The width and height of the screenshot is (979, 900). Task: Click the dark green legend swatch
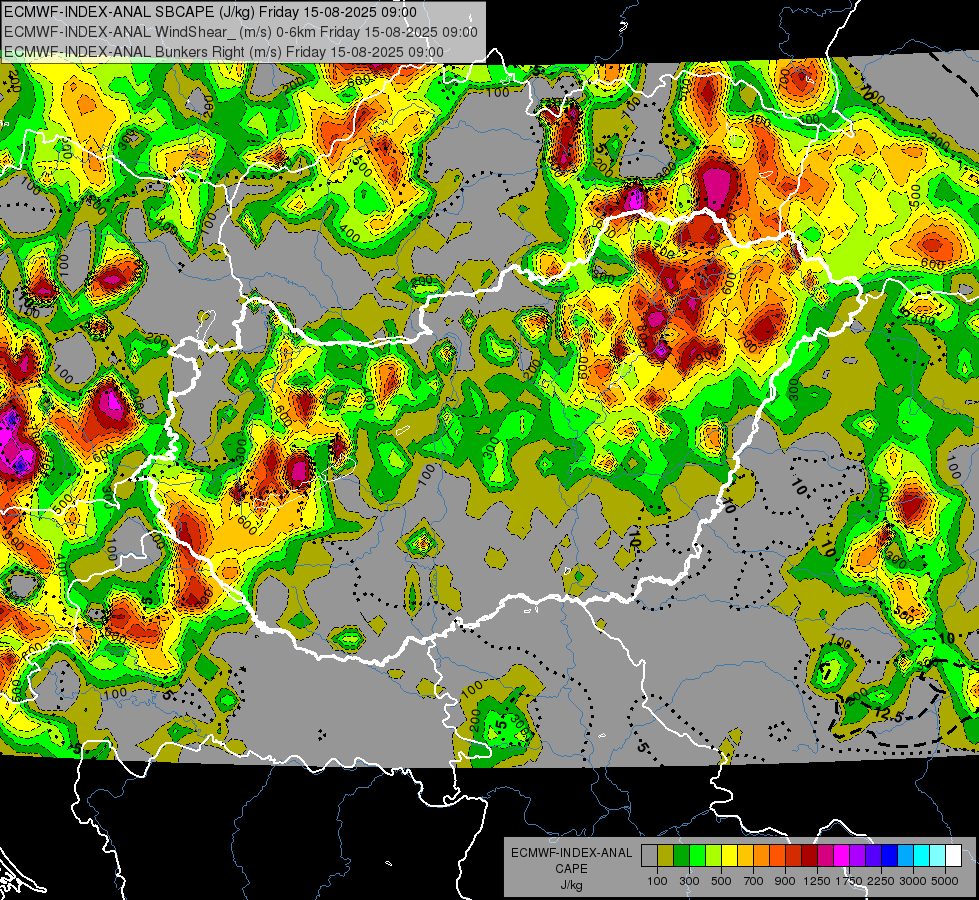click(x=681, y=856)
